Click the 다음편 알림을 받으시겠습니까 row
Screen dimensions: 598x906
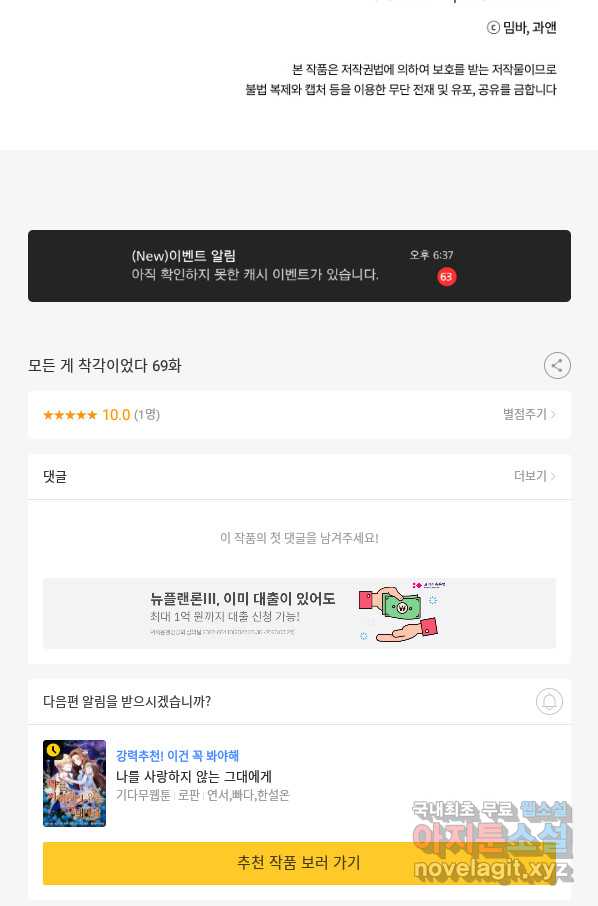tap(299, 701)
